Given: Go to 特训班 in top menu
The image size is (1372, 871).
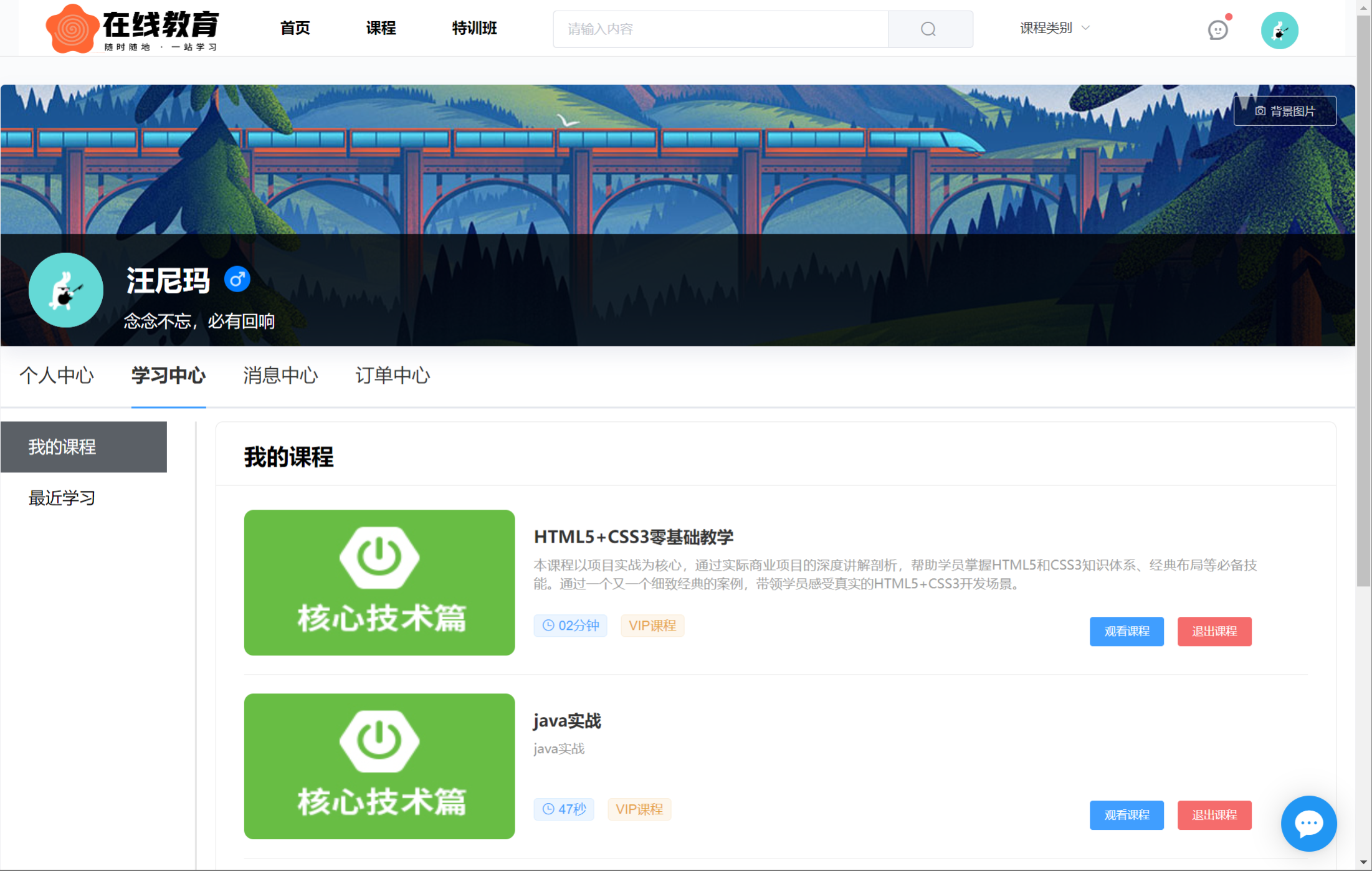Looking at the screenshot, I should (x=474, y=28).
